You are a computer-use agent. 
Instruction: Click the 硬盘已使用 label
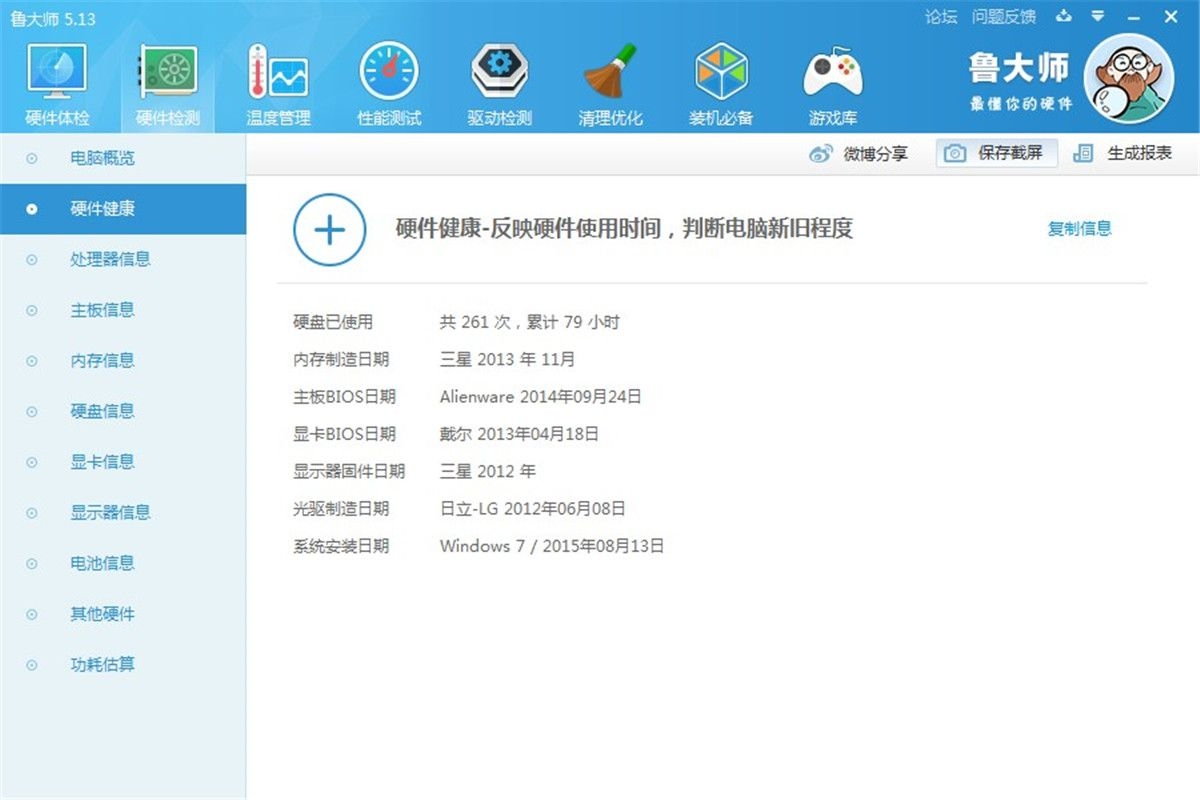pos(333,322)
